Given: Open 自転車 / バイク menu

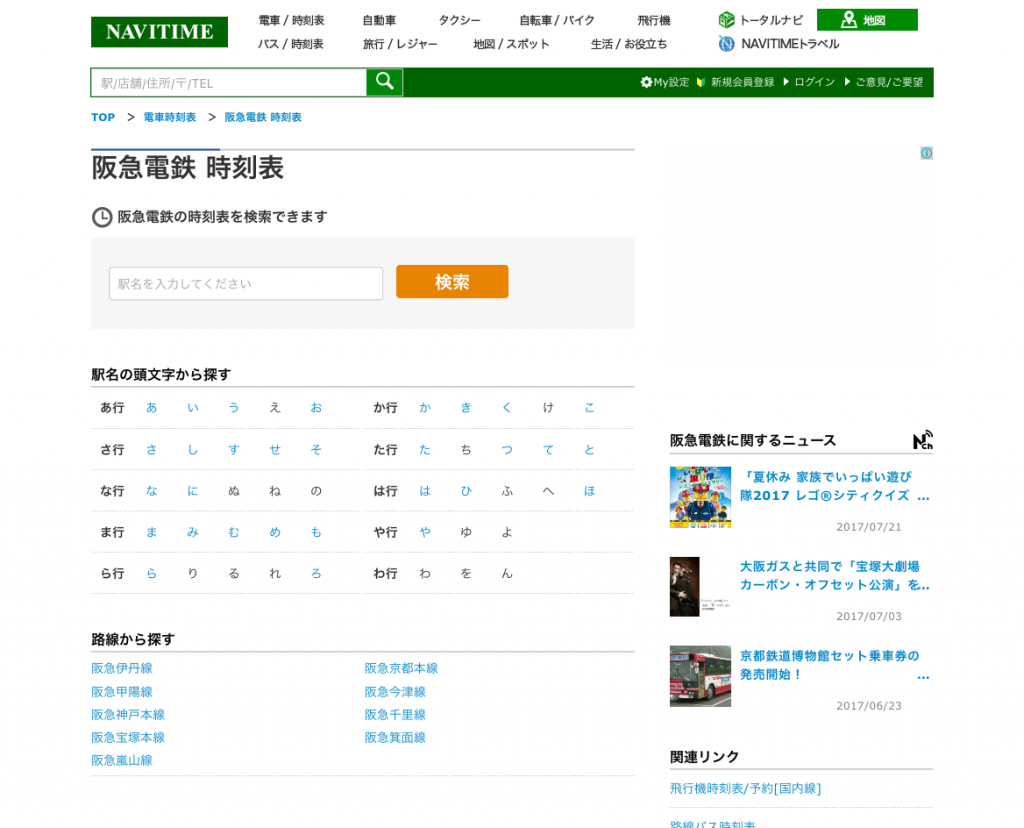Looking at the screenshot, I should pos(556,20).
